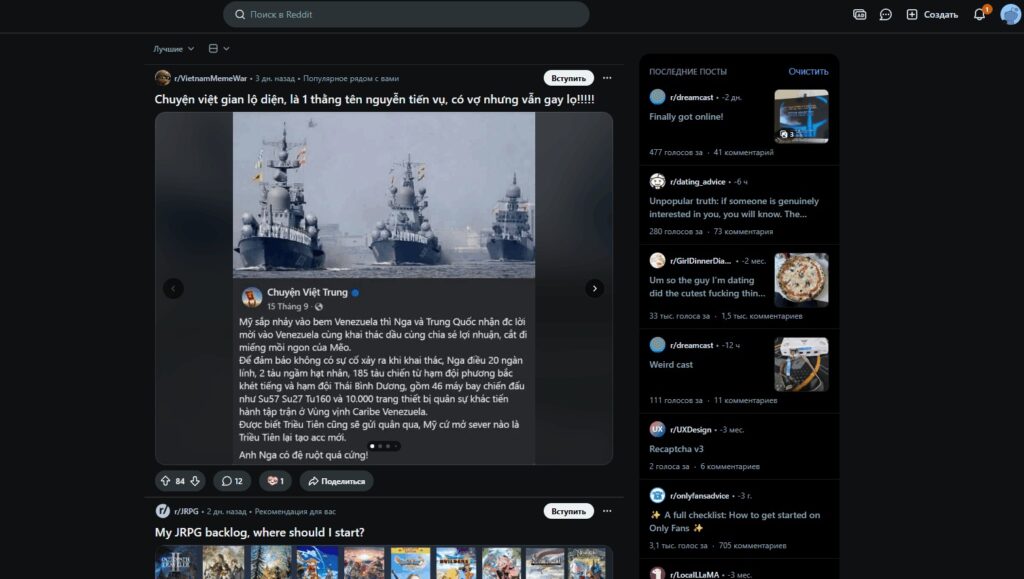Click Очистить to clear recent posts

(x=808, y=72)
